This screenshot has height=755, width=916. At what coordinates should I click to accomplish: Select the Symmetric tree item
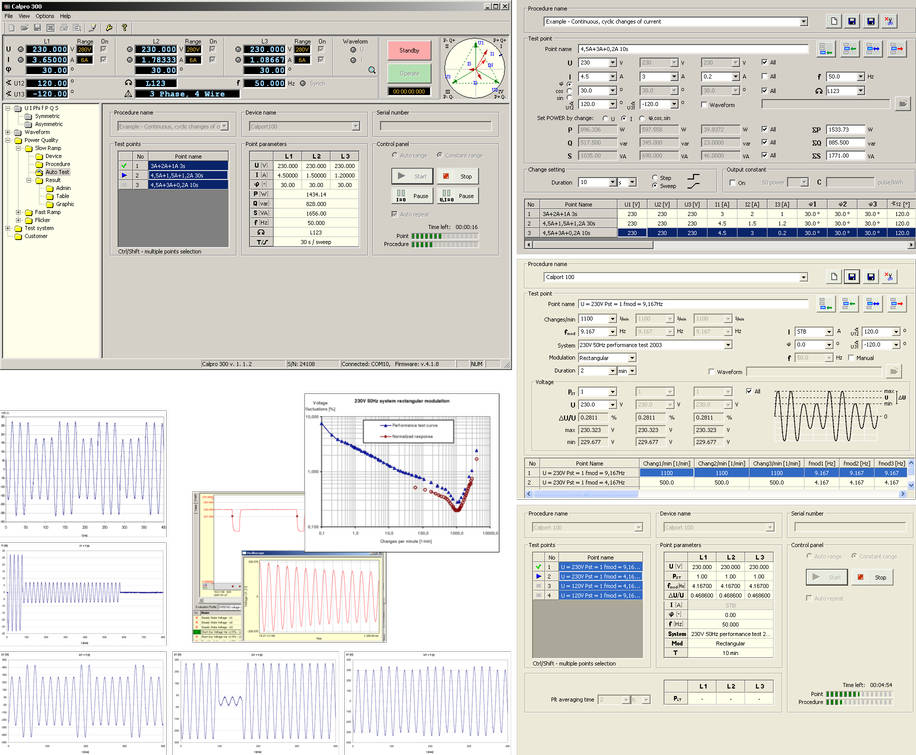point(47,116)
